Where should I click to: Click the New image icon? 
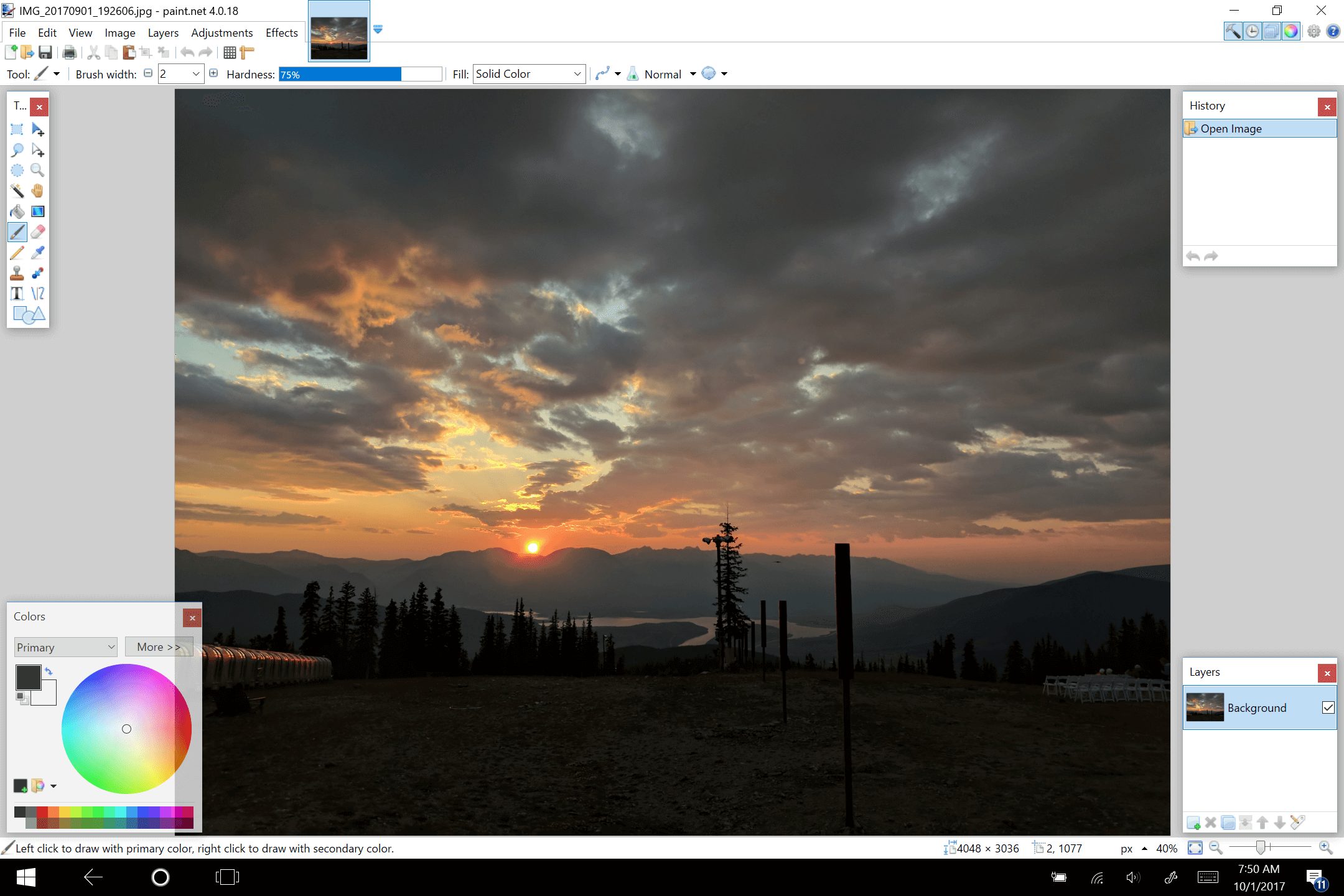pyautogui.click(x=11, y=53)
